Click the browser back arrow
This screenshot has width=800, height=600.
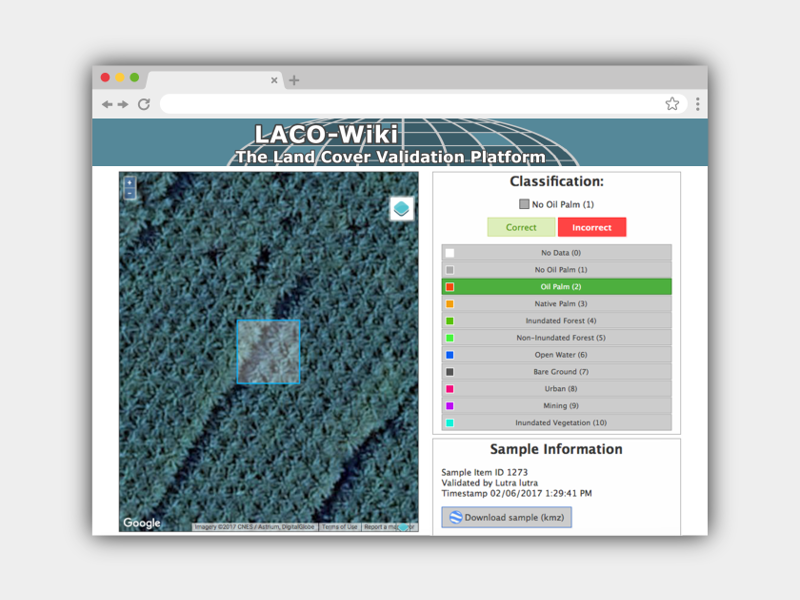coord(107,105)
